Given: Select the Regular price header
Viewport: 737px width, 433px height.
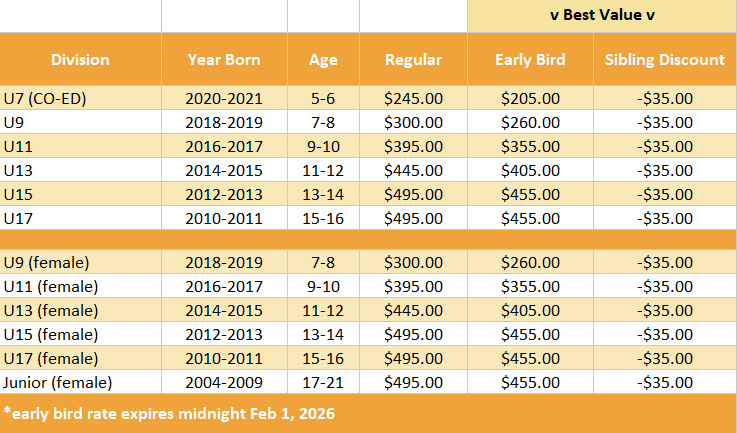Looking at the screenshot, I should (413, 60).
